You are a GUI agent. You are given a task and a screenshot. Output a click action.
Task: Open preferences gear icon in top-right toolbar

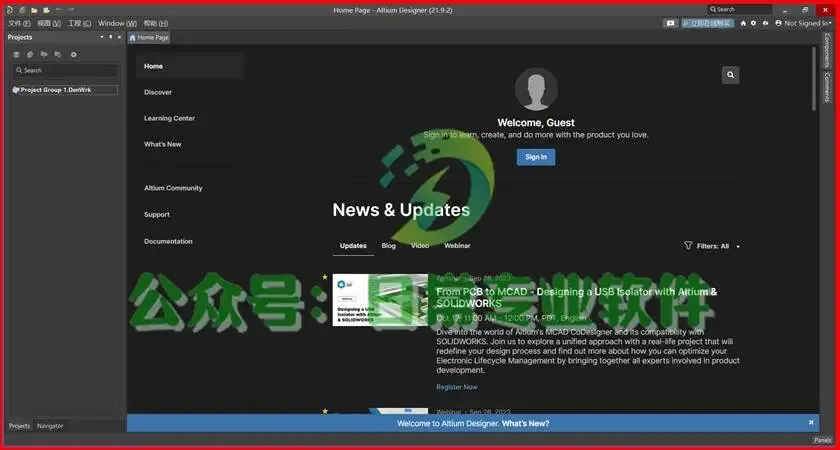click(754, 23)
